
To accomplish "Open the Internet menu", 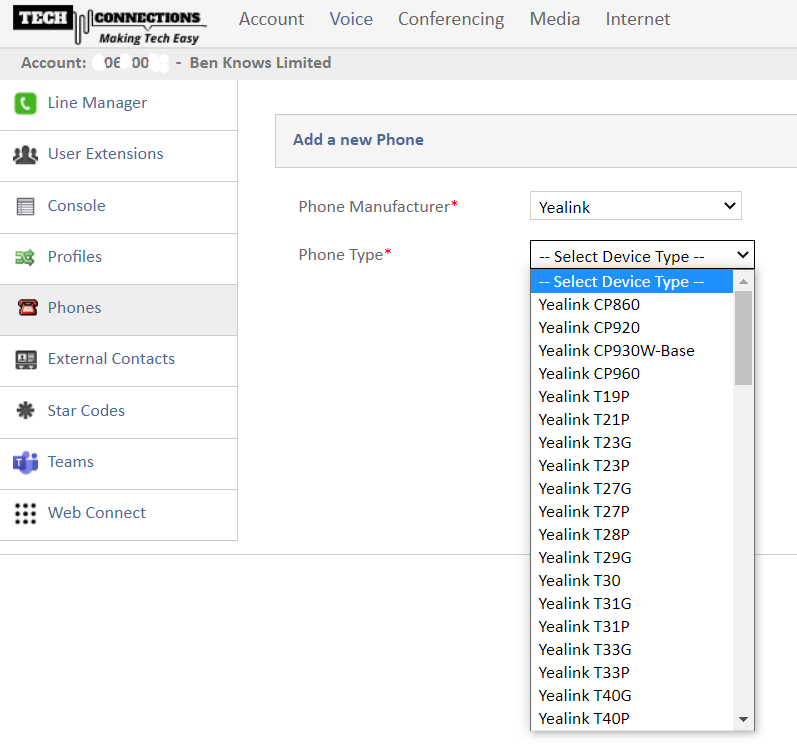I will (x=638, y=19).
